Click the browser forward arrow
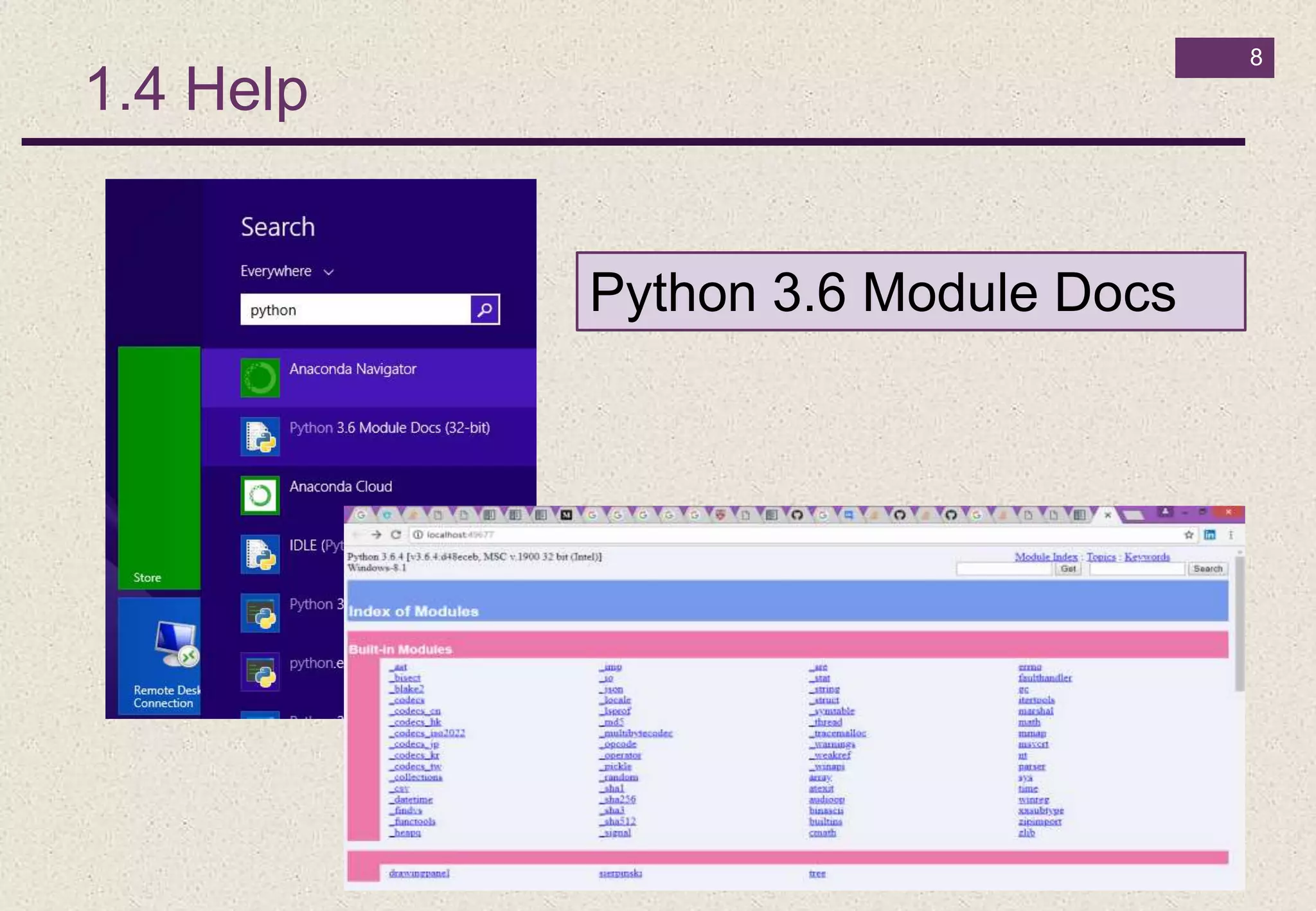Viewport: 1316px width, 911px height. click(377, 535)
